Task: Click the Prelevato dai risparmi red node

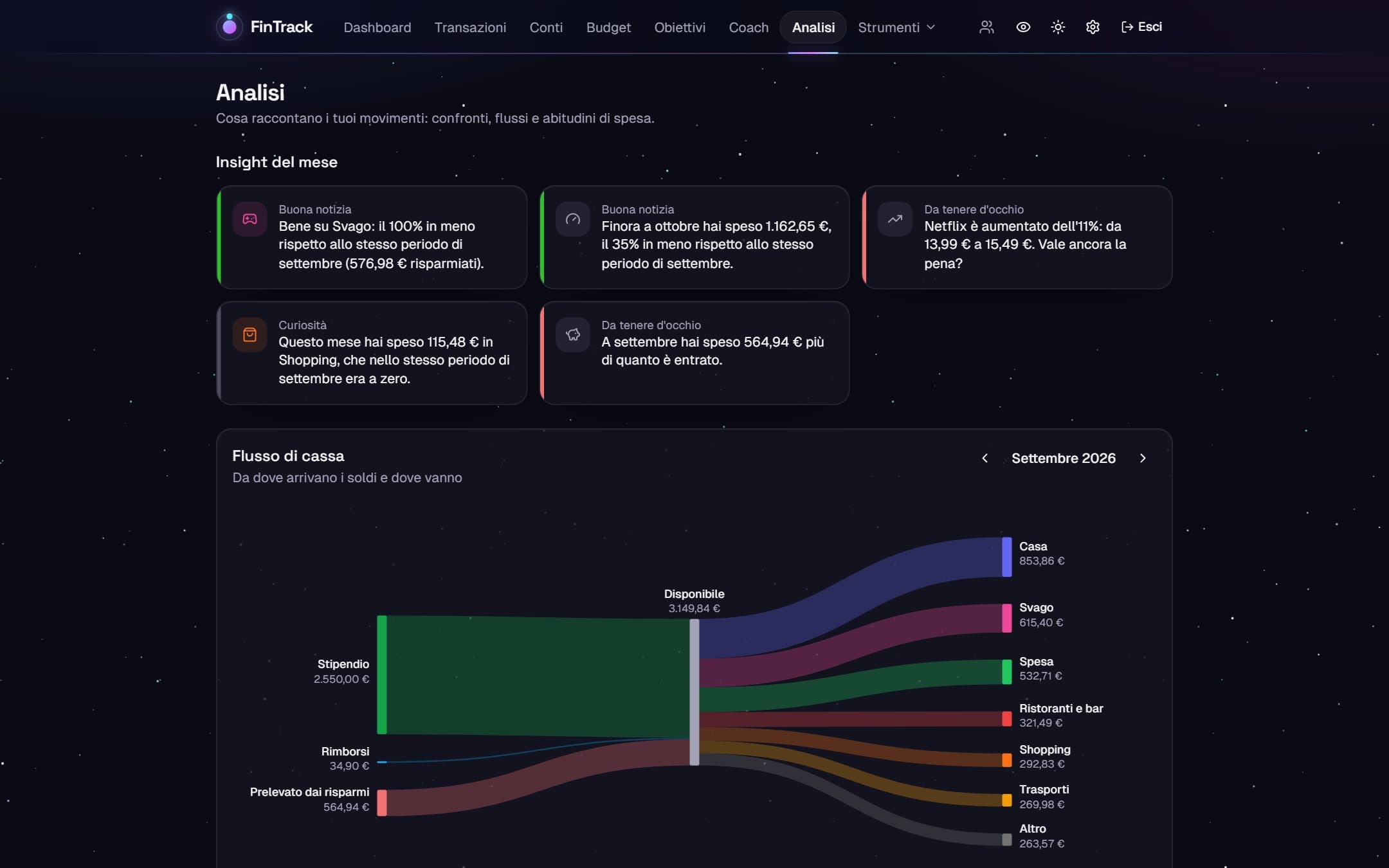Action: [x=382, y=803]
